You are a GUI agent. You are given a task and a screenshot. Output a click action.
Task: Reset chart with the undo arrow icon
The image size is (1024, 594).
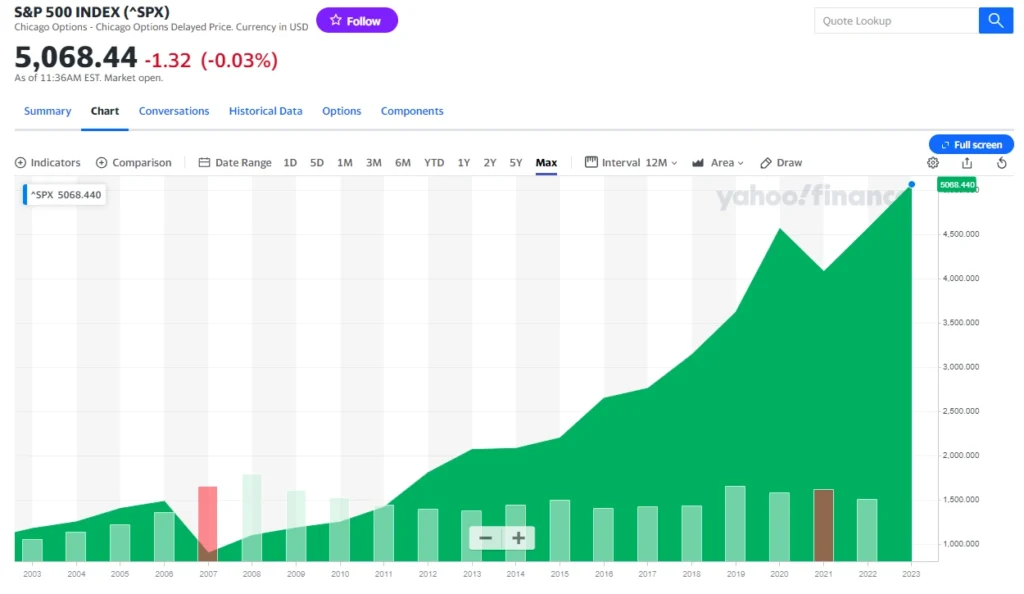click(1001, 163)
